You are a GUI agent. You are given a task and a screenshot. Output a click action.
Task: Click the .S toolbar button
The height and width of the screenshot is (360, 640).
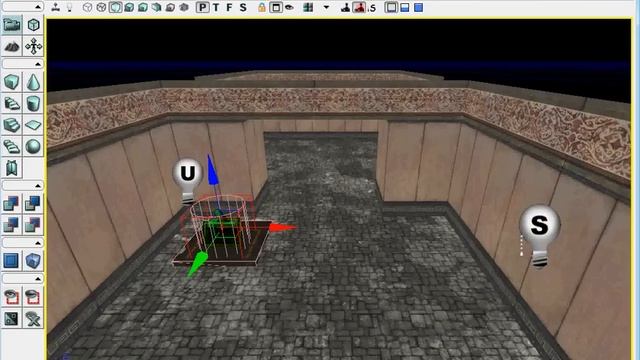(x=372, y=8)
